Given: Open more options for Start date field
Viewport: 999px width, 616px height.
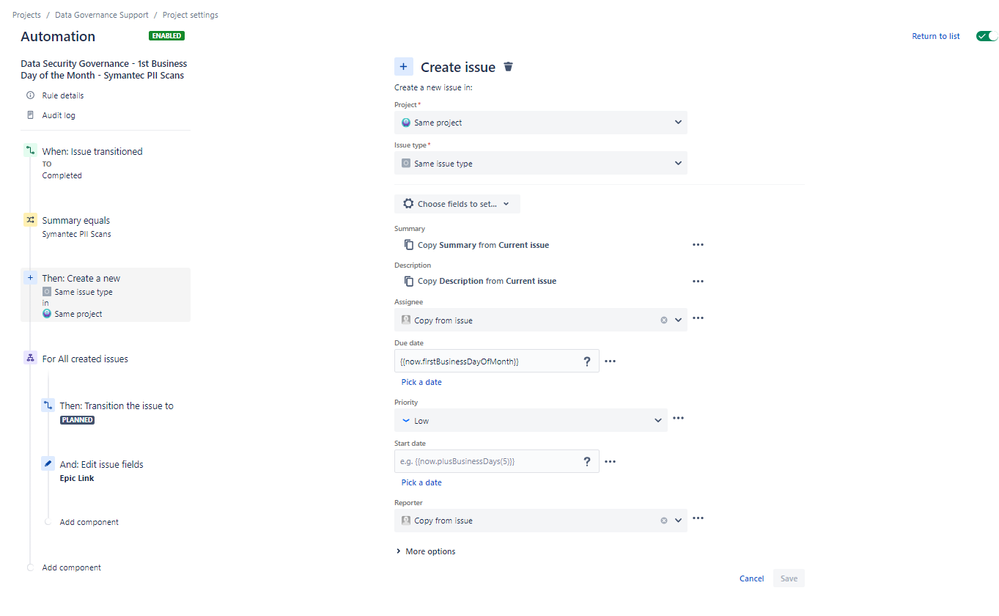Looking at the screenshot, I should (x=610, y=461).
